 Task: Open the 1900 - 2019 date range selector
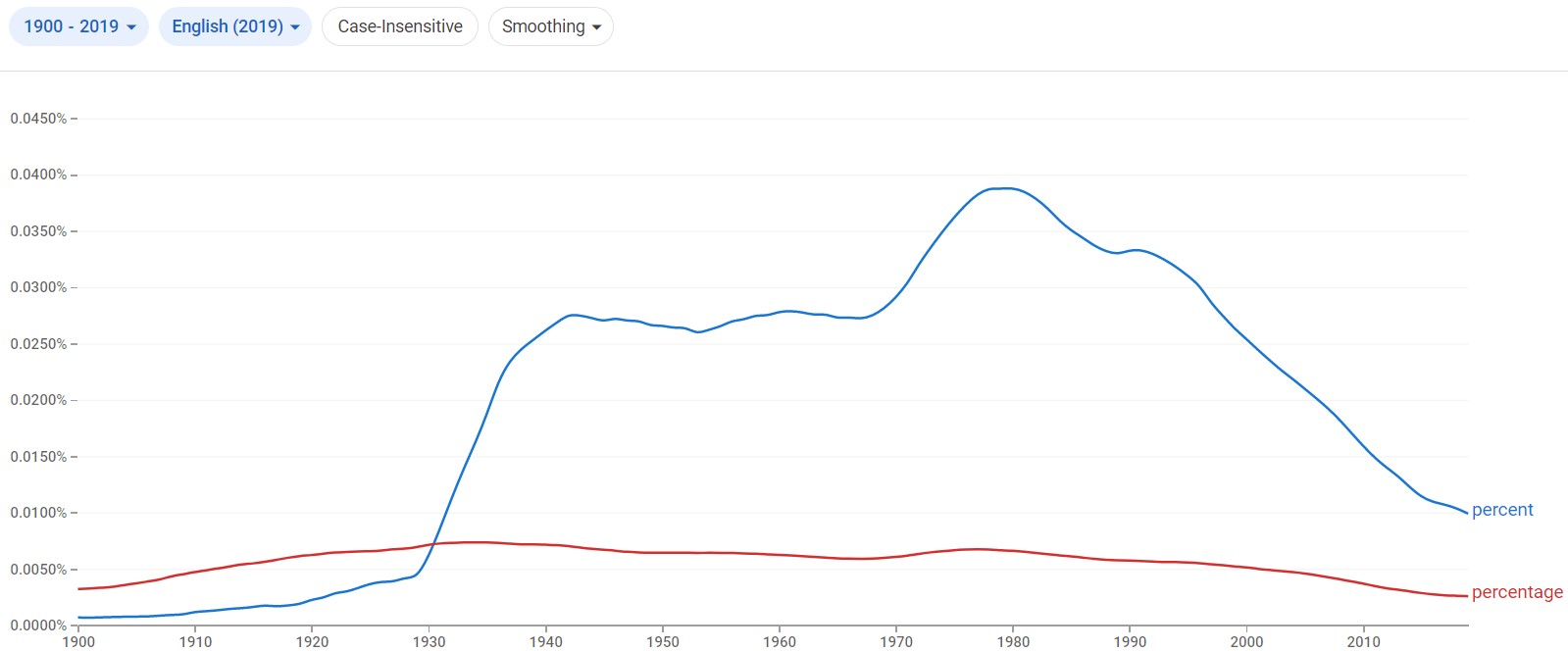[x=78, y=25]
